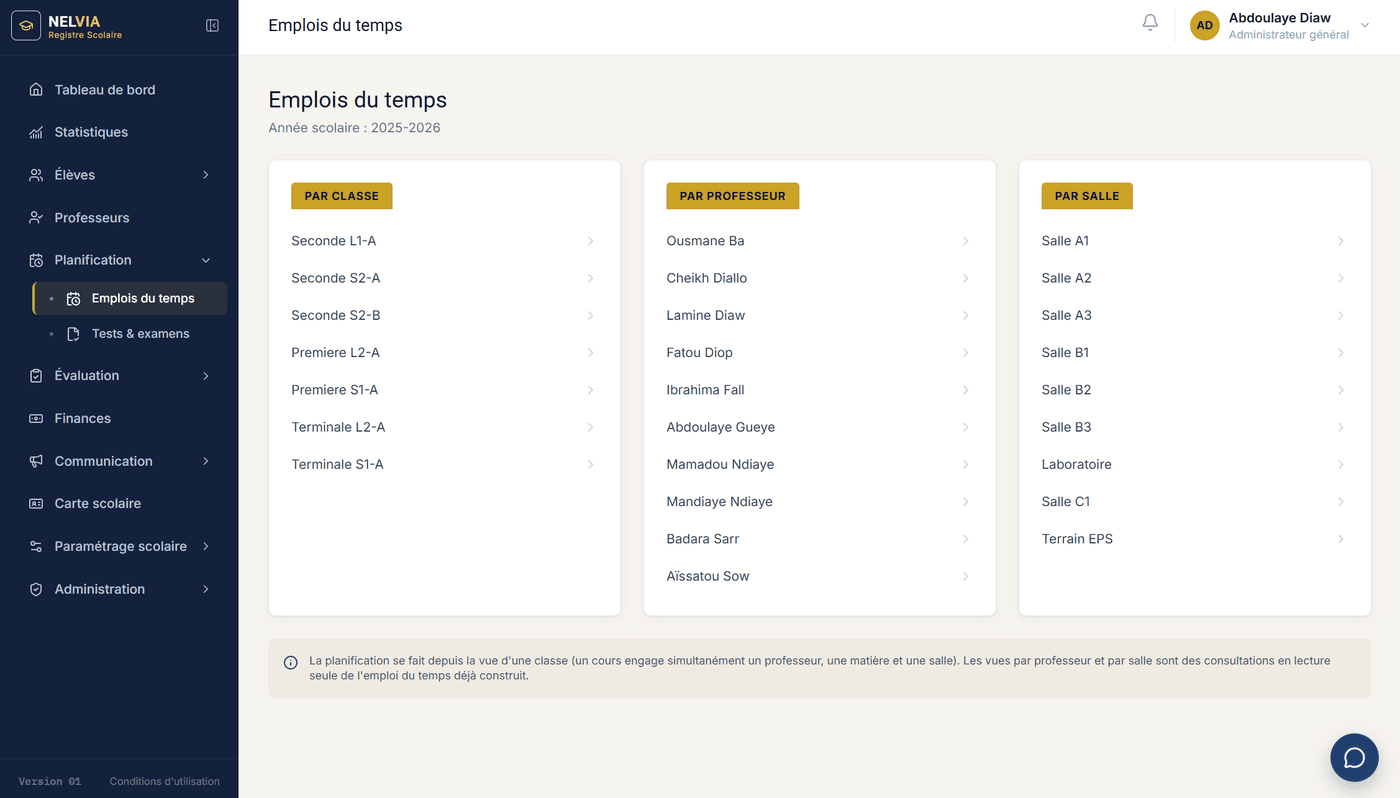Go to Tests & examens

[x=130, y=334]
